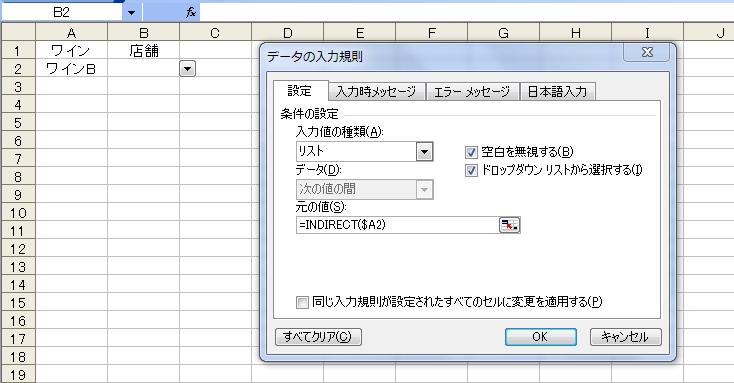The height and width of the screenshot is (383, 734).
Task: Select the column A header
Action: pyautogui.click(x=72, y=33)
